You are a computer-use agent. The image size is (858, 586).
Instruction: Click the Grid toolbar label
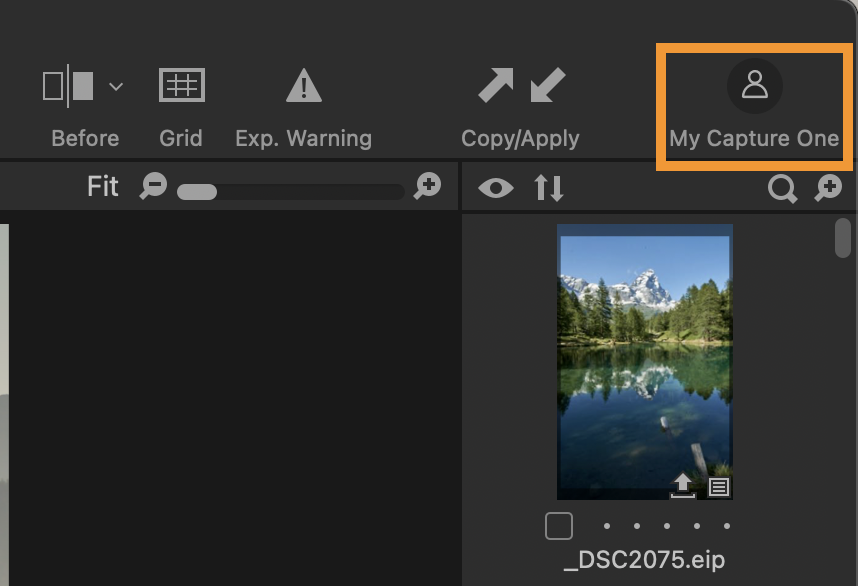(x=181, y=138)
